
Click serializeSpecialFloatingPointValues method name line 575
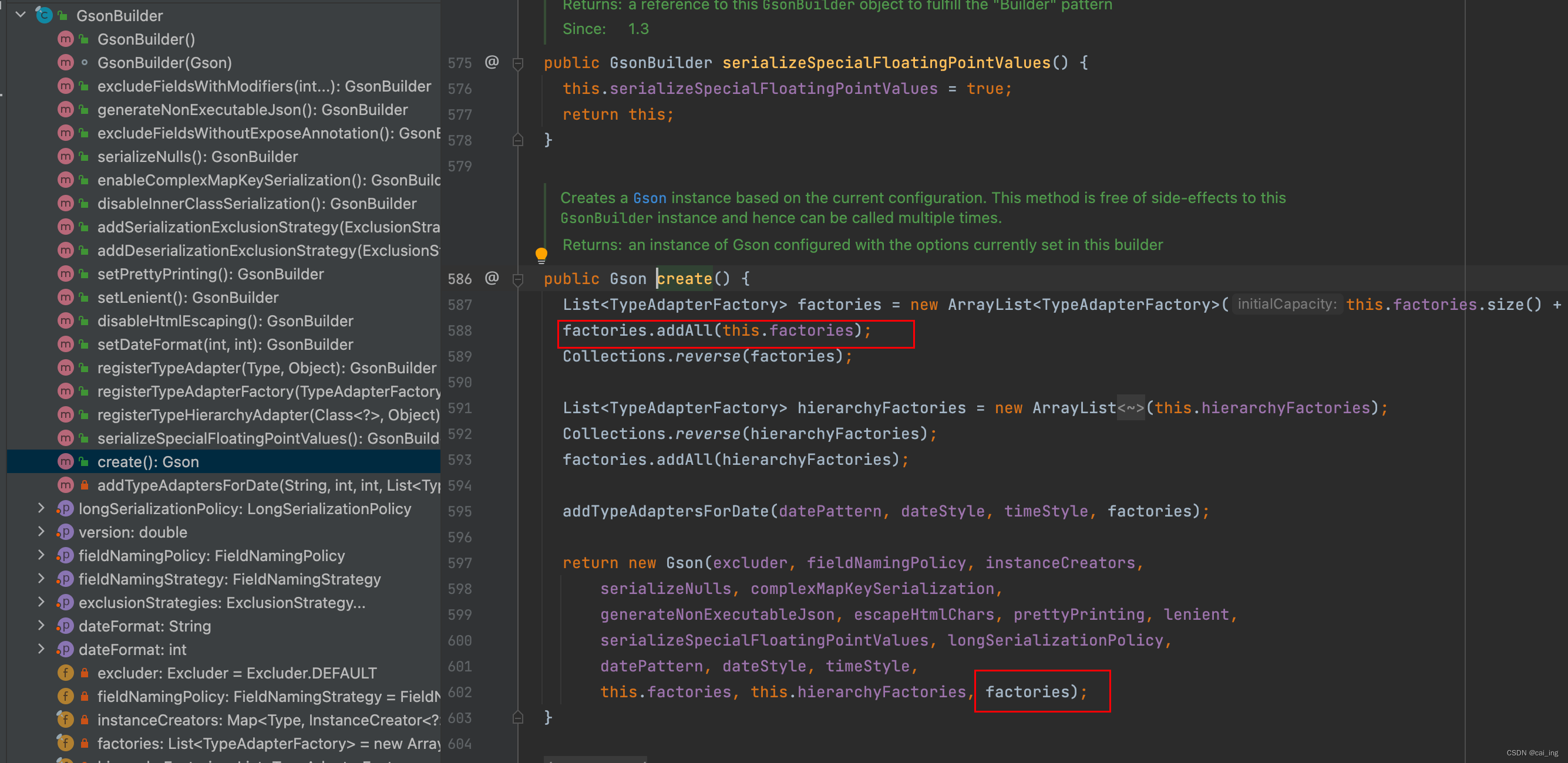[886, 62]
